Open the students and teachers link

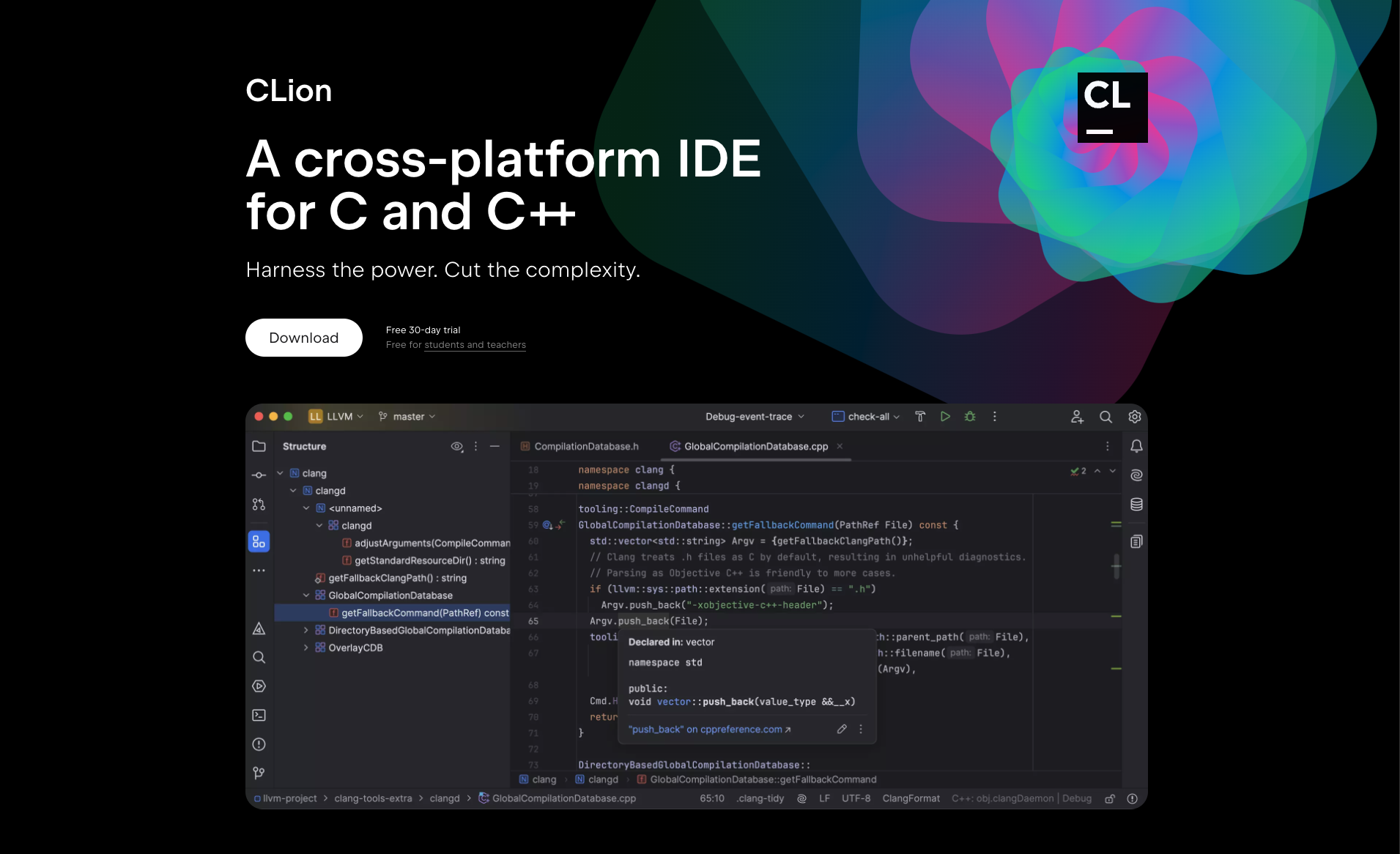coord(475,345)
